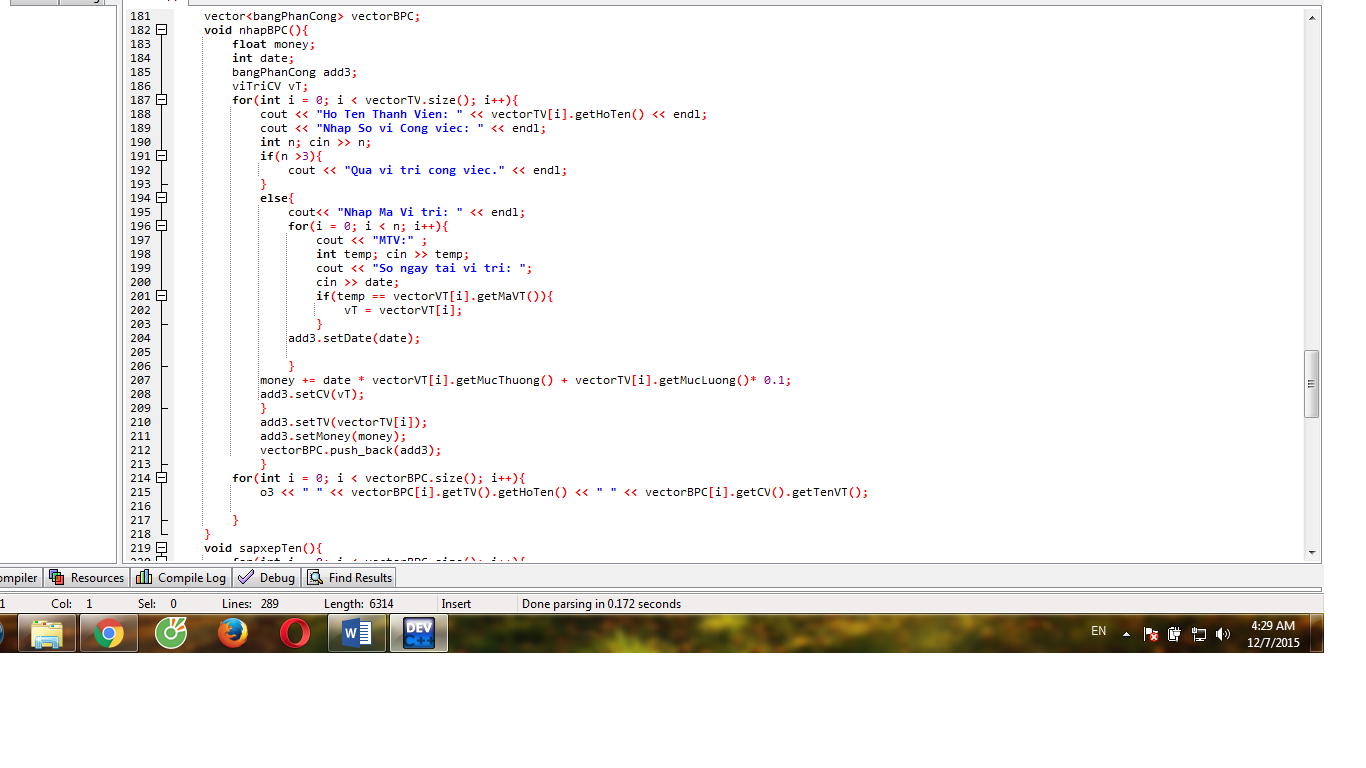Collapse the nhapBPC function at line 182
This screenshot has width=1366, height=768.
click(x=161, y=30)
